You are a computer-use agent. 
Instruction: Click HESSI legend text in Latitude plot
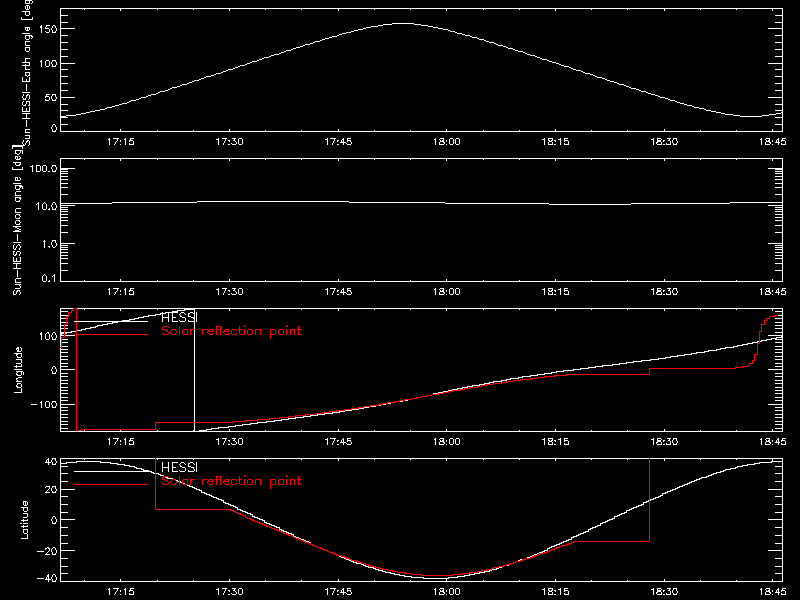(179, 468)
